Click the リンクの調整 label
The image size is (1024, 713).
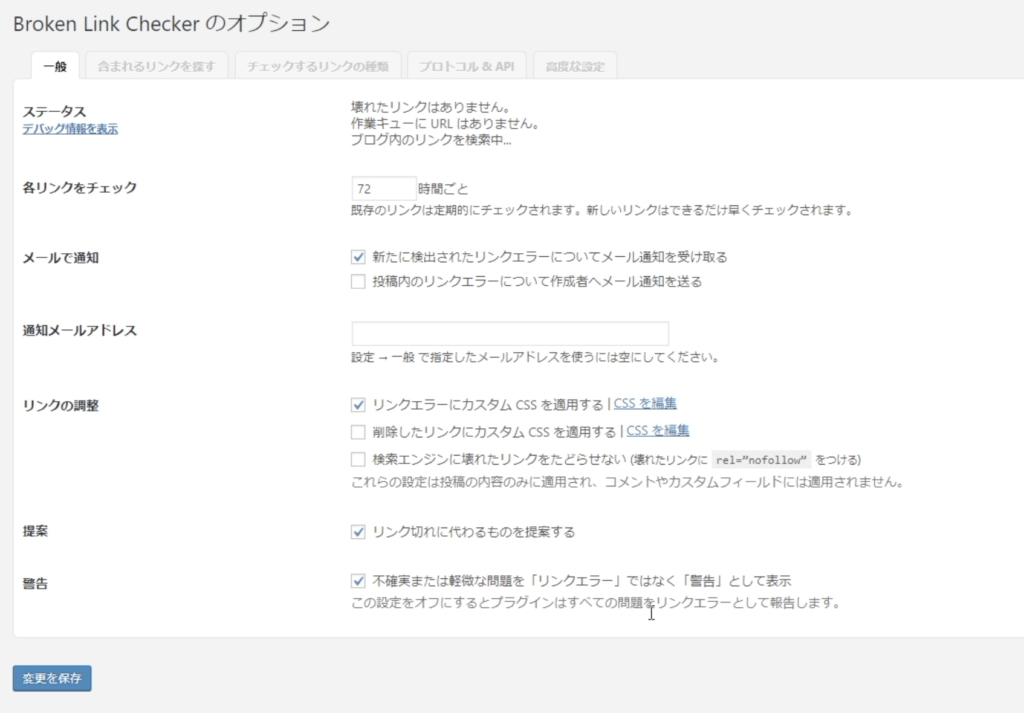[x=61, y=405]
